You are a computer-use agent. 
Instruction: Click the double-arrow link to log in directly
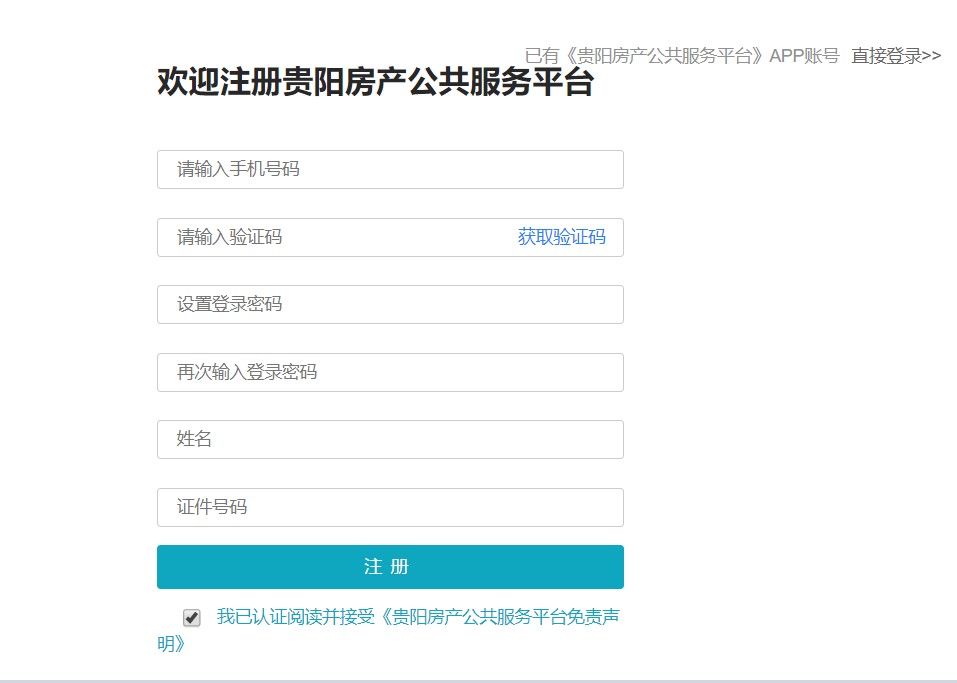[x=896, y=56]
